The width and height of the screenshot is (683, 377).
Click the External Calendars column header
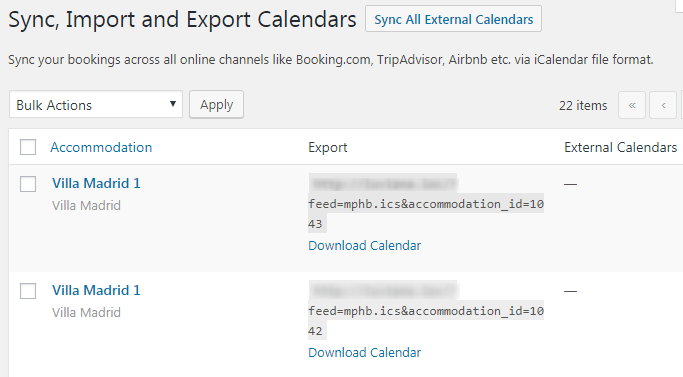coord(621,147)
